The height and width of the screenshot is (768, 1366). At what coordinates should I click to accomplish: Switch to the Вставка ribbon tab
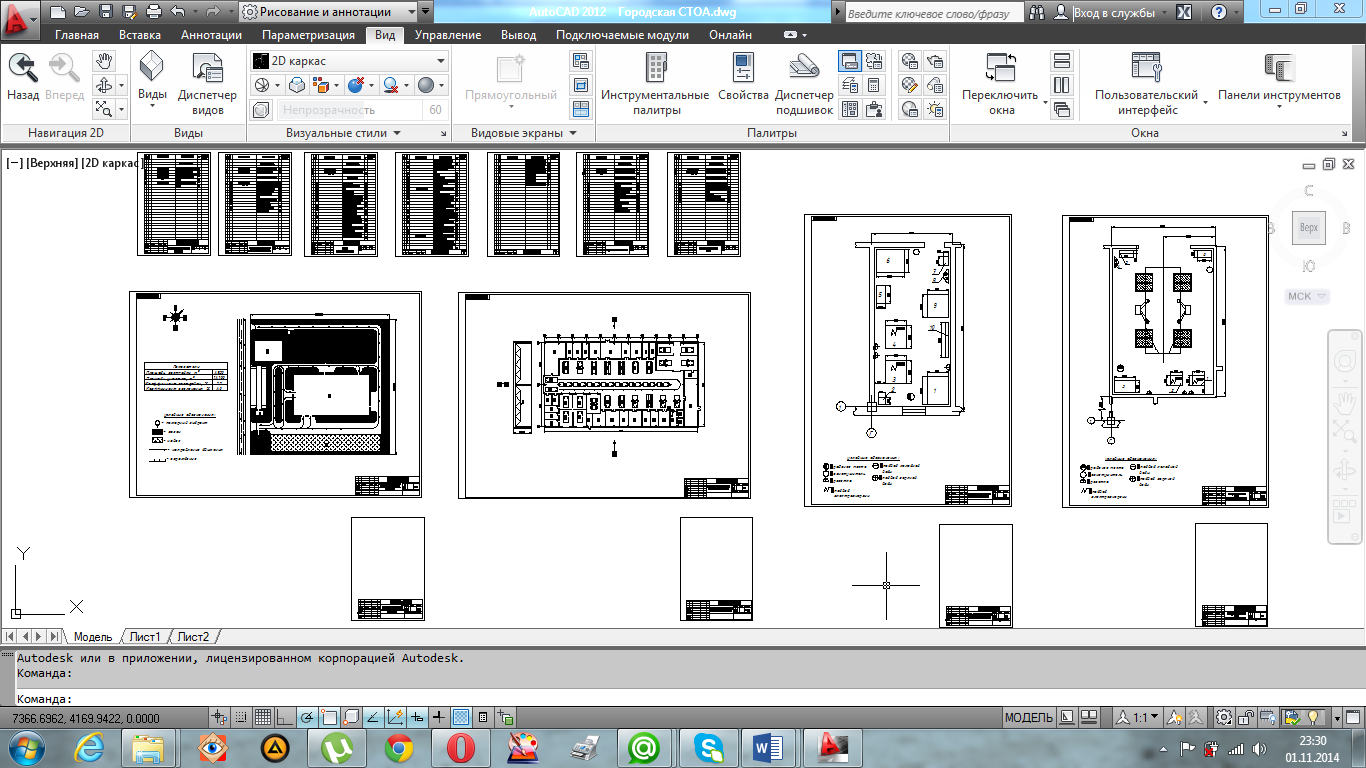140,35
